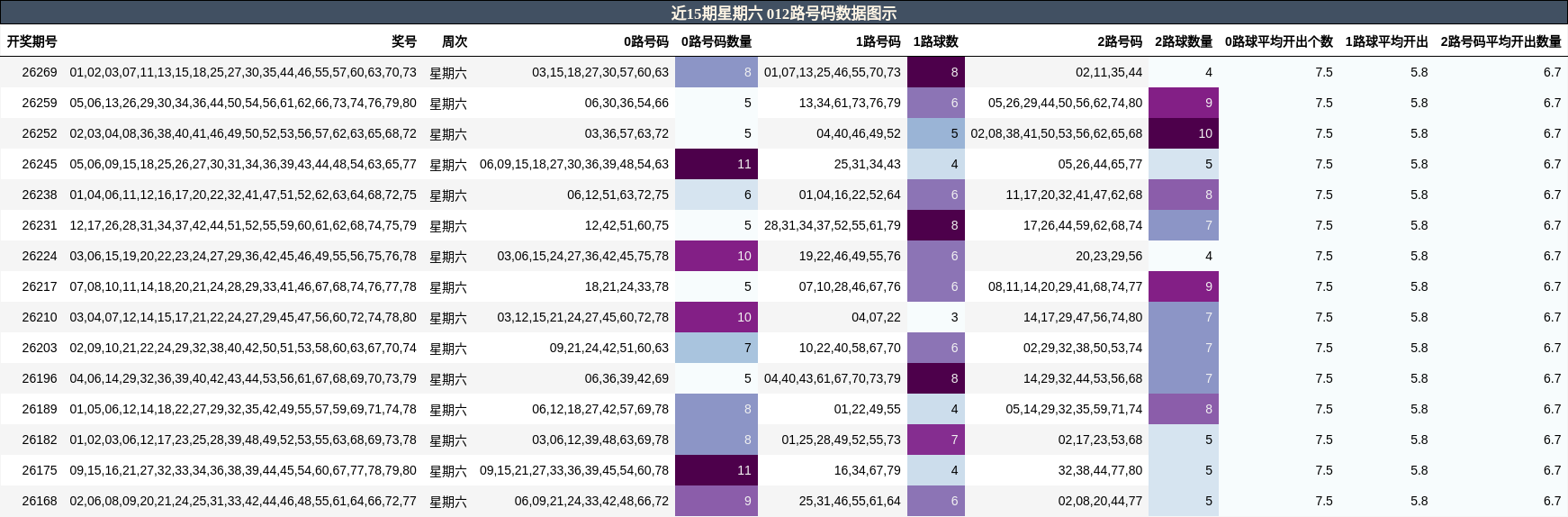The height and width of the screenshot is (517, 1568).
Task: Click 1路号码 cell 01,07,13,25,46,55,70,73
Action: pyautogui.click(x=833, y=72)
